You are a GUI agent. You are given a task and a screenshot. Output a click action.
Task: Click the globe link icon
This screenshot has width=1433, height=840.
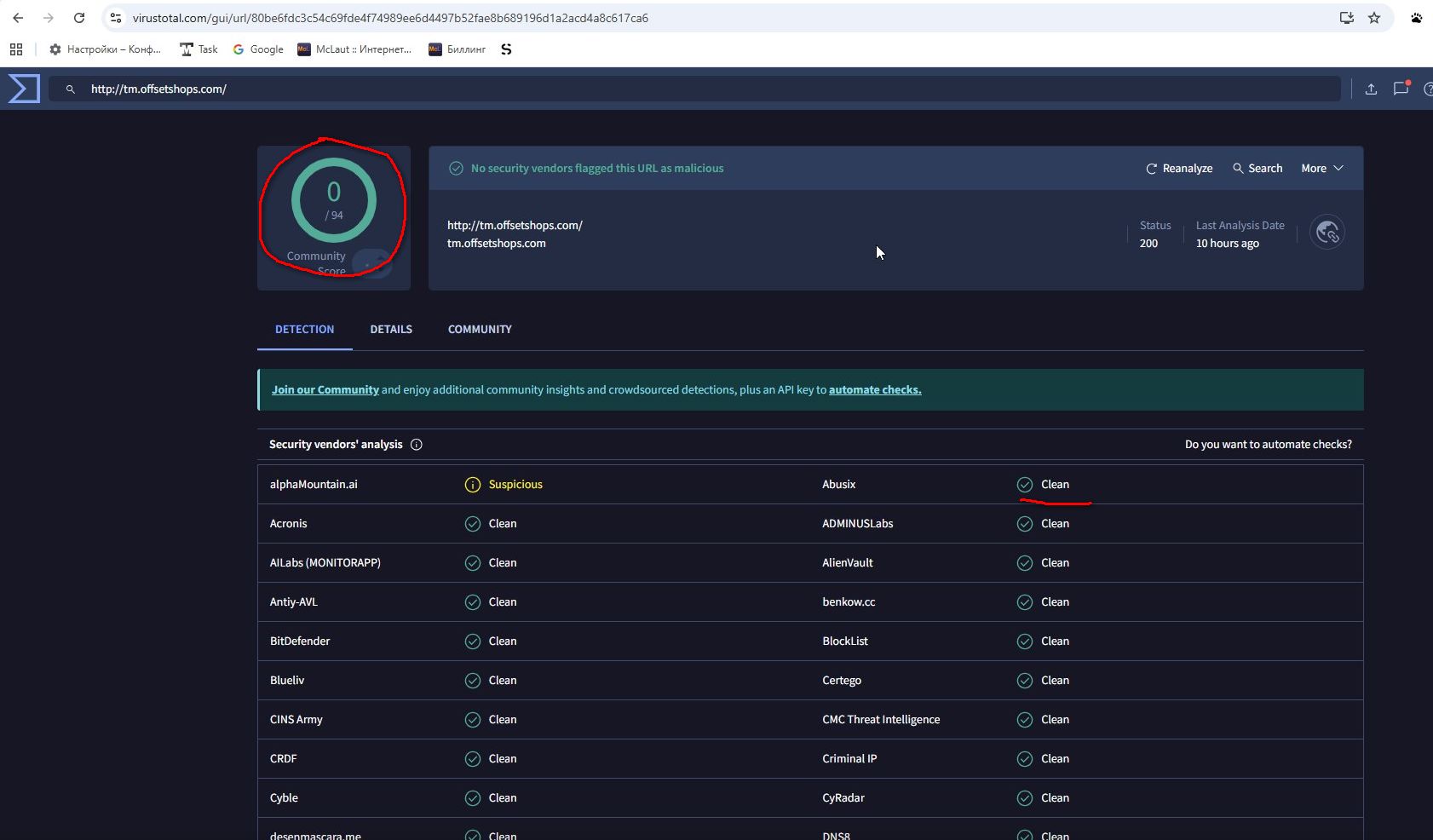[x=1327, y=232]
